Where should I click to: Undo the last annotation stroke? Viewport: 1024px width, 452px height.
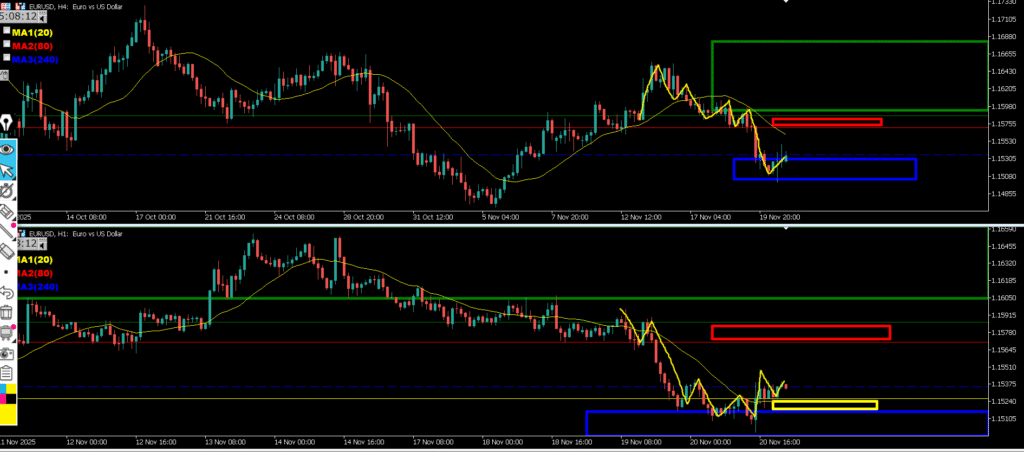point(7,293)
